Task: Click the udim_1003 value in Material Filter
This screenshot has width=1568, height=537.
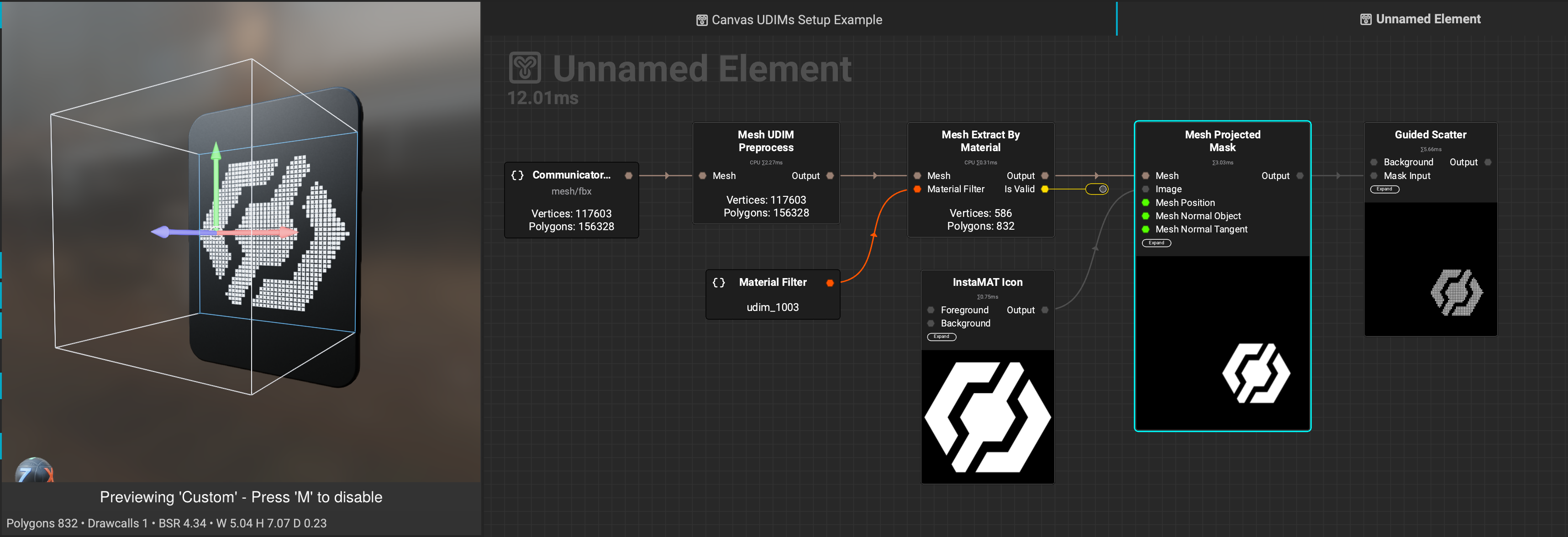Action: pos(773,307)
